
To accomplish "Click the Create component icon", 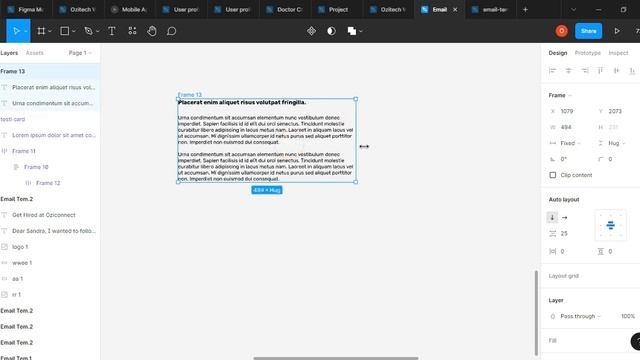I will coord(311,31).
